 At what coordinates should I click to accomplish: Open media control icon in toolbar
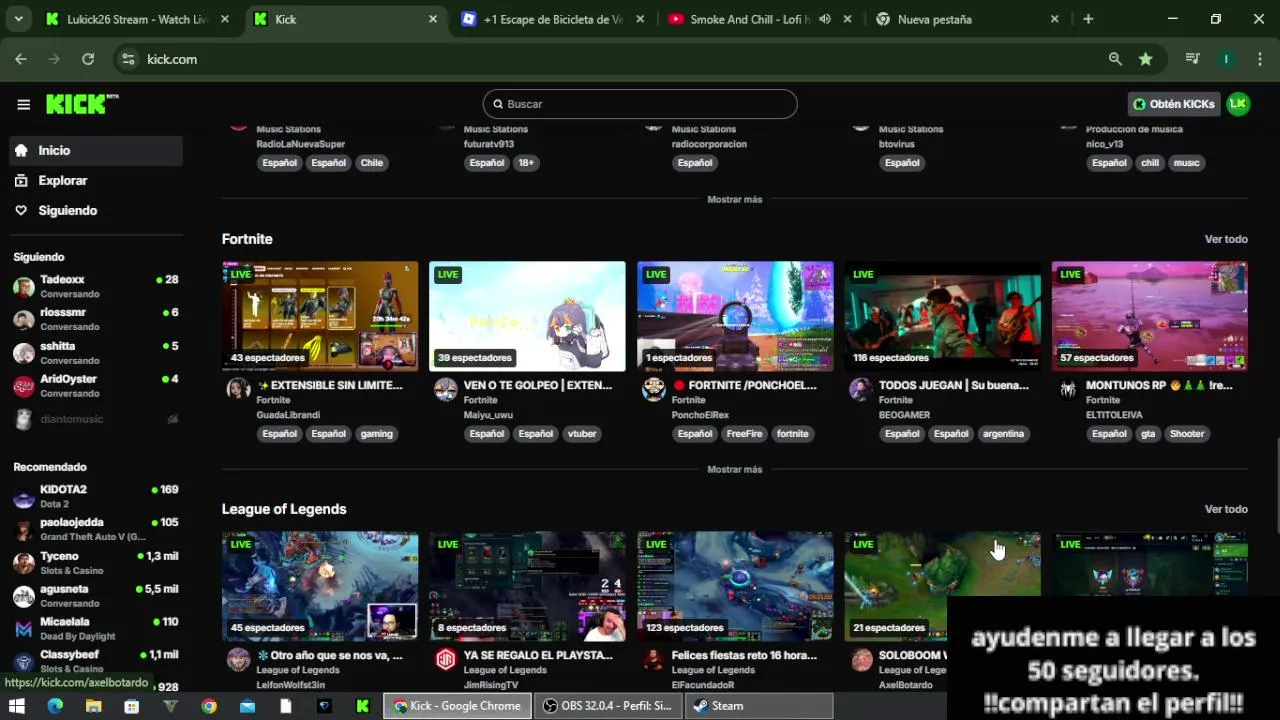[1192, 59]
